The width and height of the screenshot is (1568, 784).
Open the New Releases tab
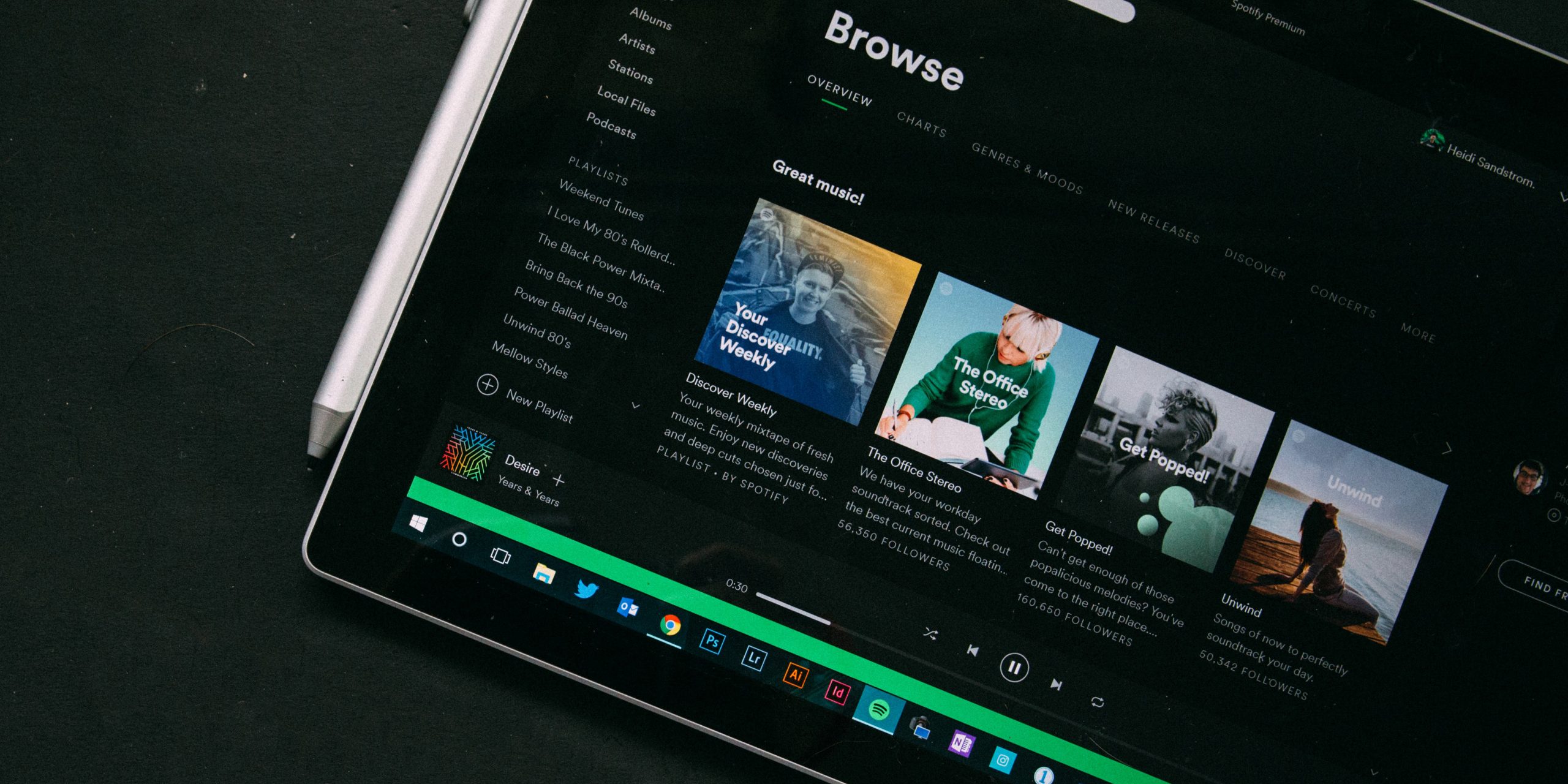click(1153, 221)
